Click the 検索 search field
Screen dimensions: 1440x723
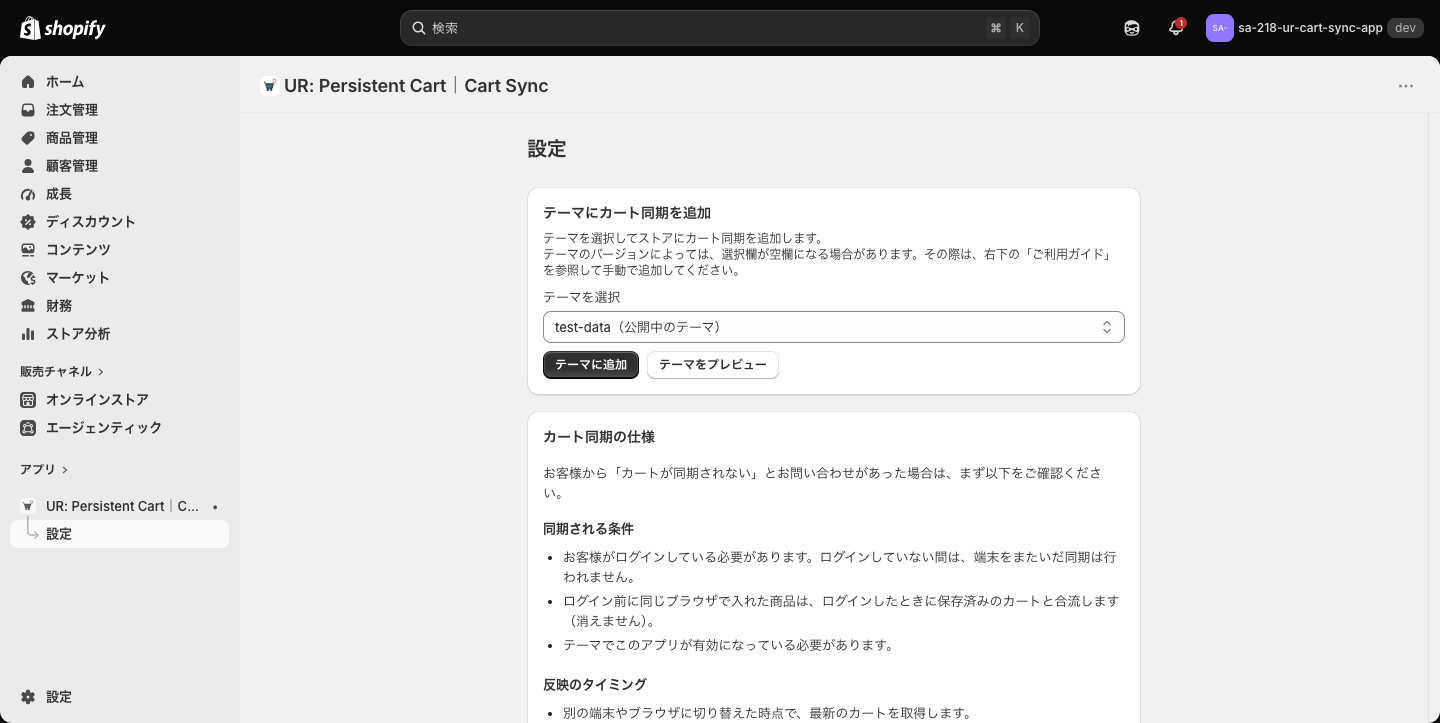[x=720, y=28]
